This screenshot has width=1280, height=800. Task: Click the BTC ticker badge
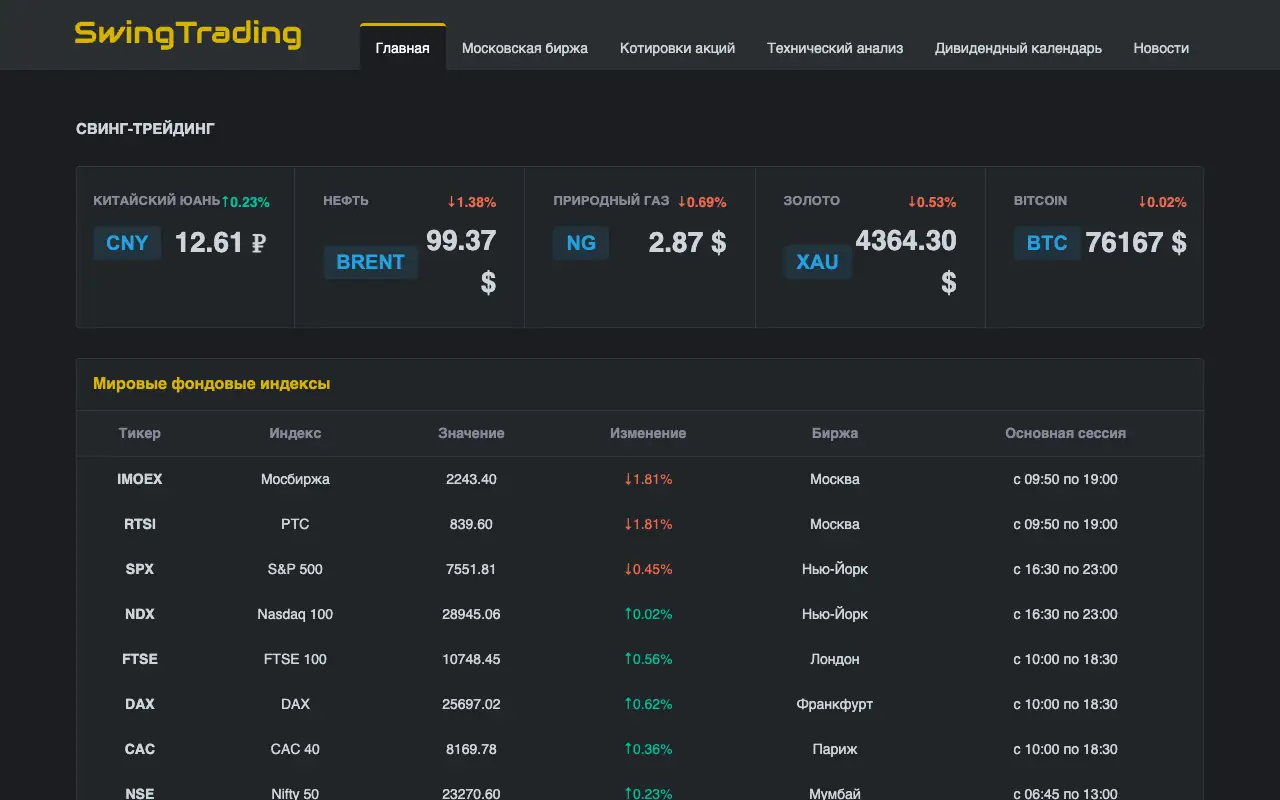pyautogui.click(x=1047, y=243)
